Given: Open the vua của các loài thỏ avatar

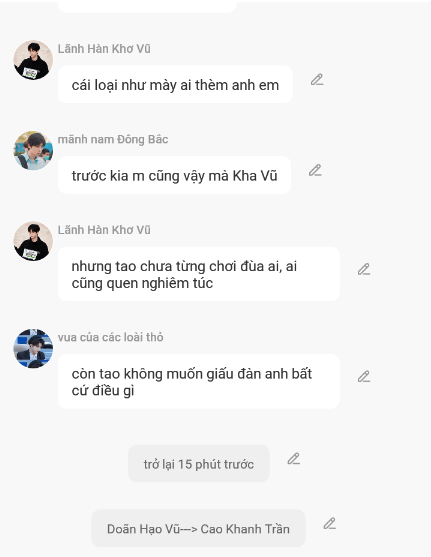Looking at the screenshot, I should click(33, 348).
